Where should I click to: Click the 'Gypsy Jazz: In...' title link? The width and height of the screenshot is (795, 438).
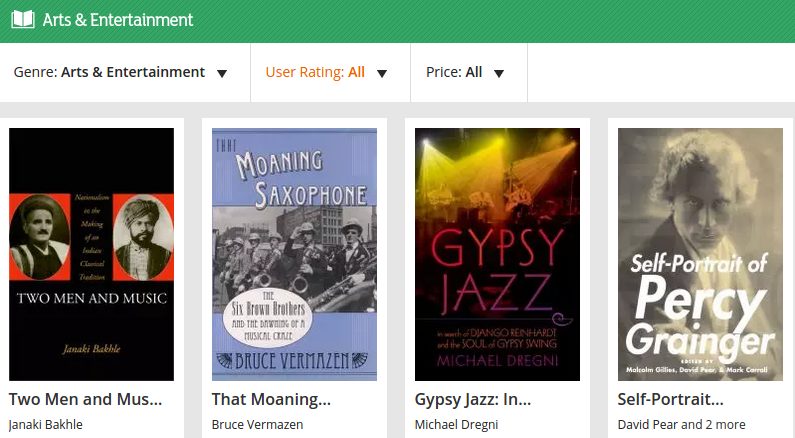(x=473, y=399)
